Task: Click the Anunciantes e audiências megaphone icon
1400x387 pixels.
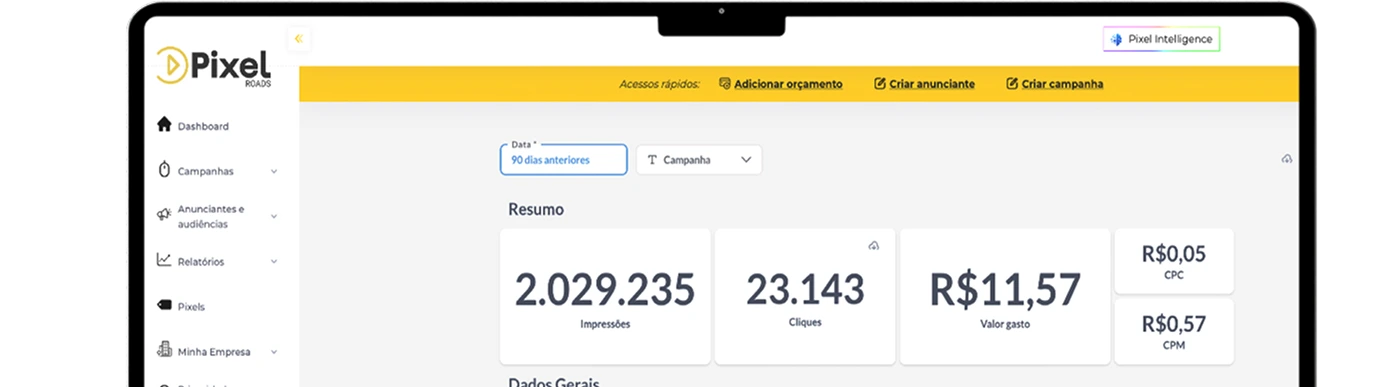Action: [164, 215]
